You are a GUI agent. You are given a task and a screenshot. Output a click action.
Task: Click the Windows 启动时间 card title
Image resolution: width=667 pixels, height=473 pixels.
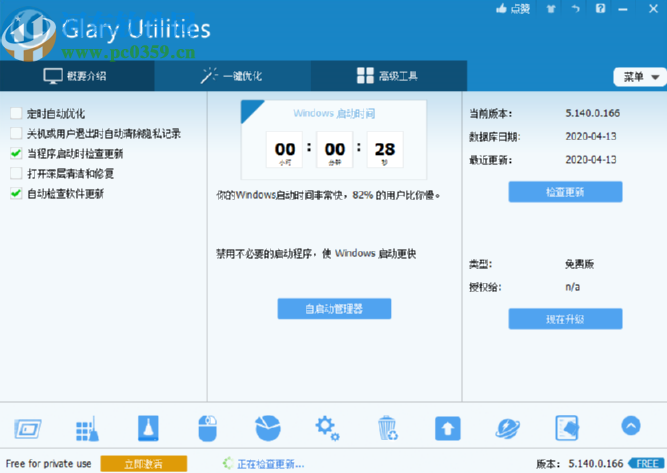click(x=334, y=114)
